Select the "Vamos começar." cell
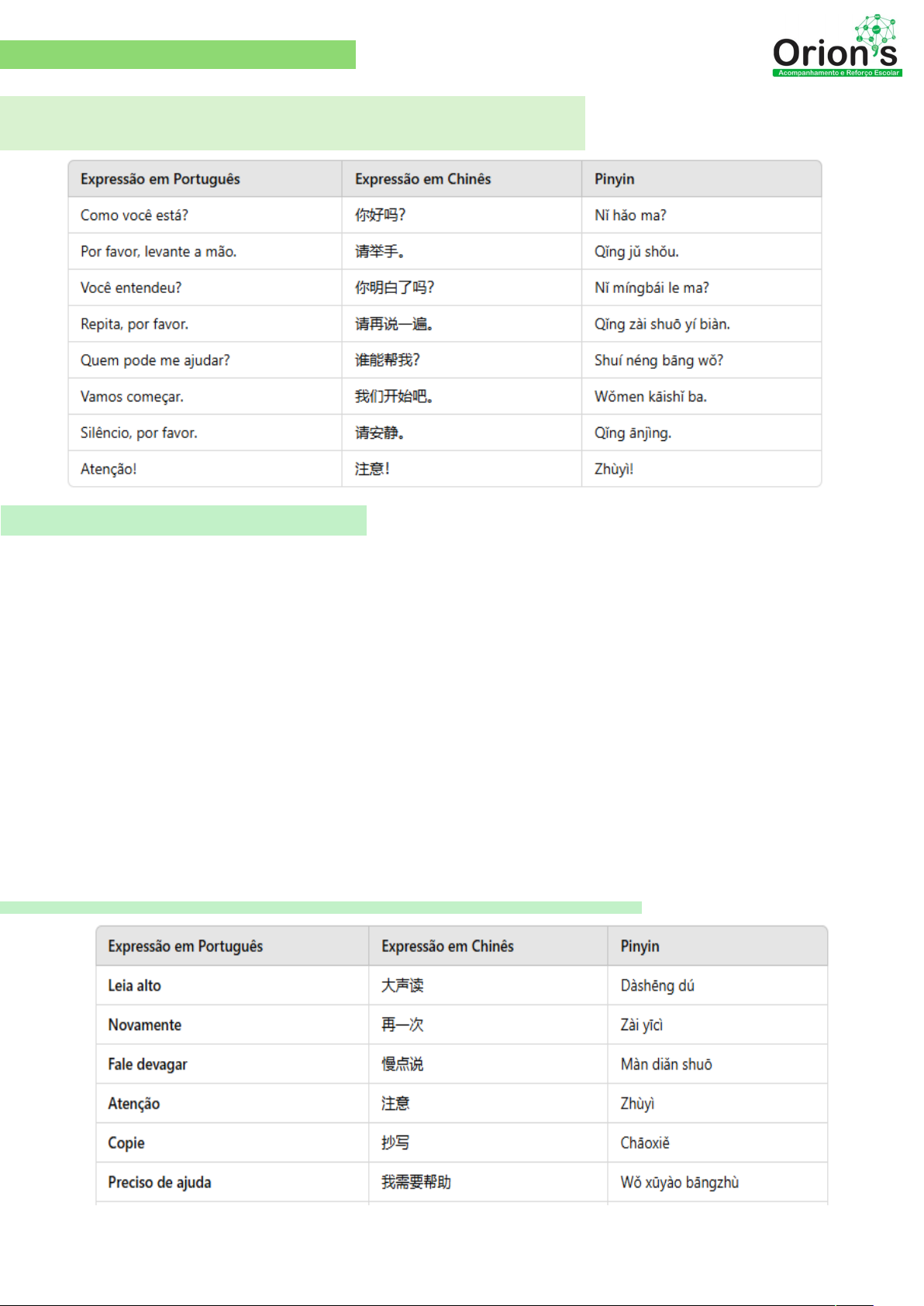 pyautogui.click(x=132, y=397)
